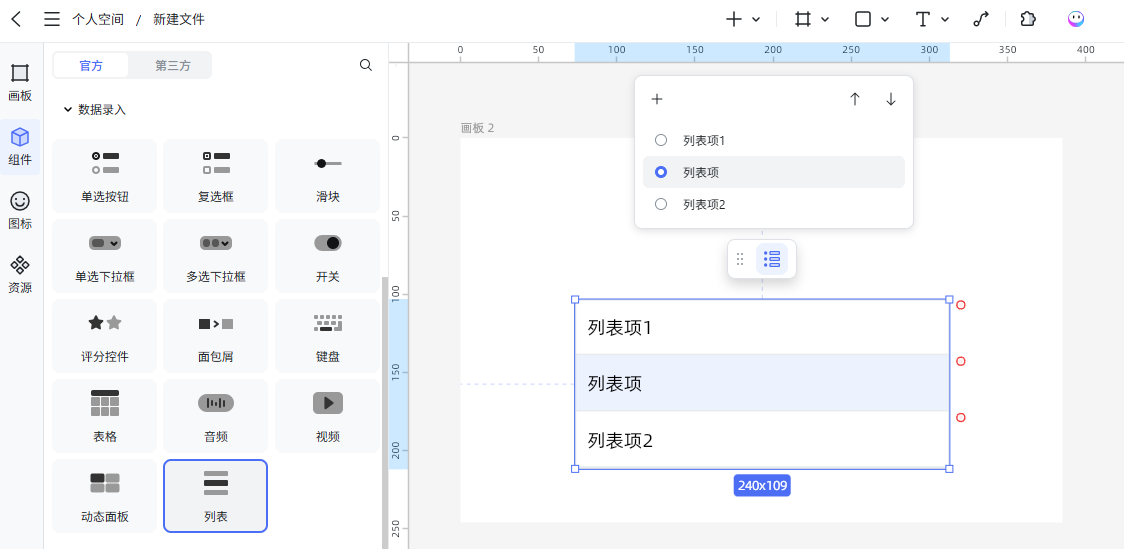The image size is (1124, 549).
Task: Select the 开关 switch component
Action: click(327, 254)
